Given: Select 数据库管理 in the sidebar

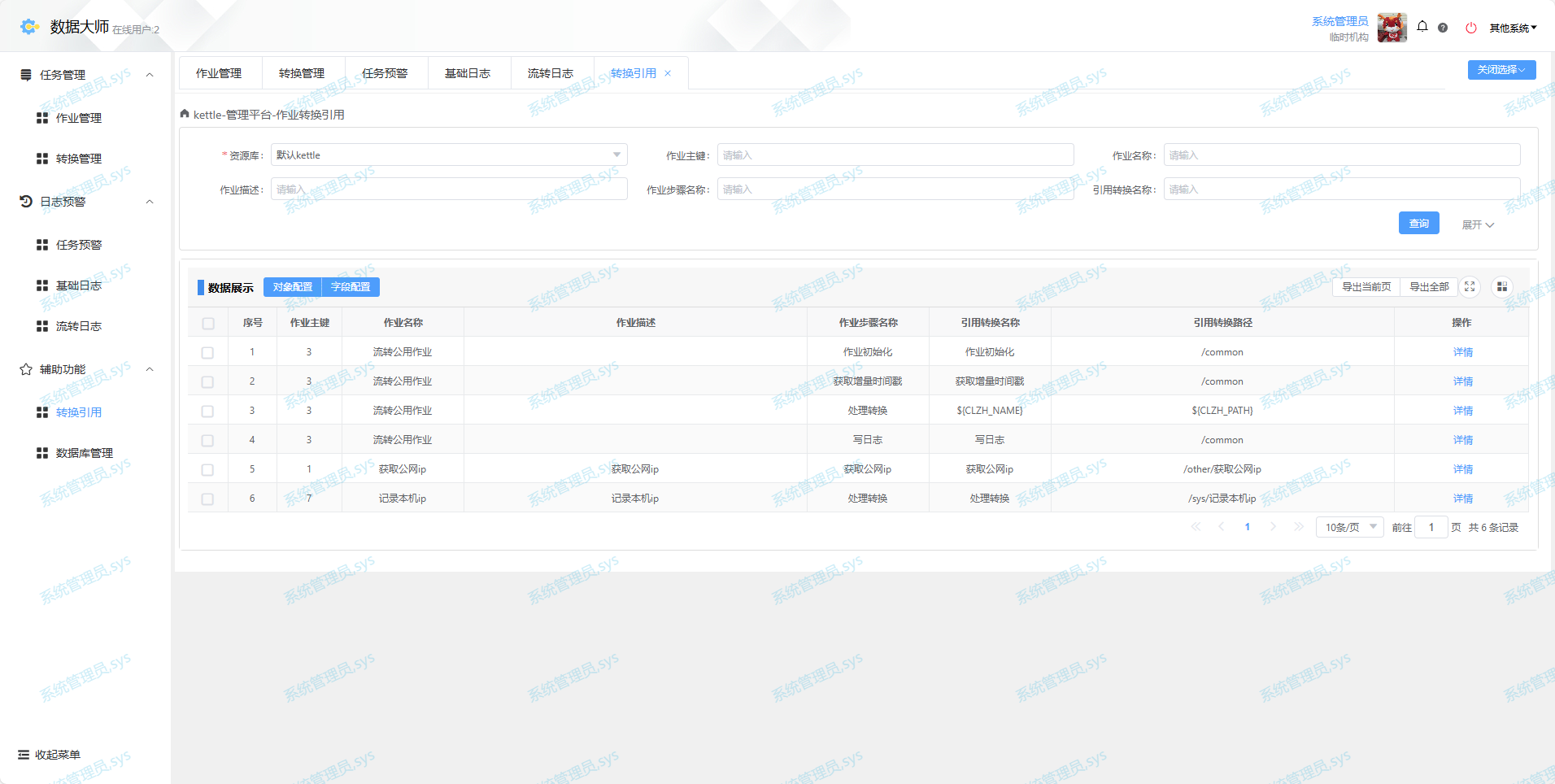Looking at the screenshot, I should [84, 453].
